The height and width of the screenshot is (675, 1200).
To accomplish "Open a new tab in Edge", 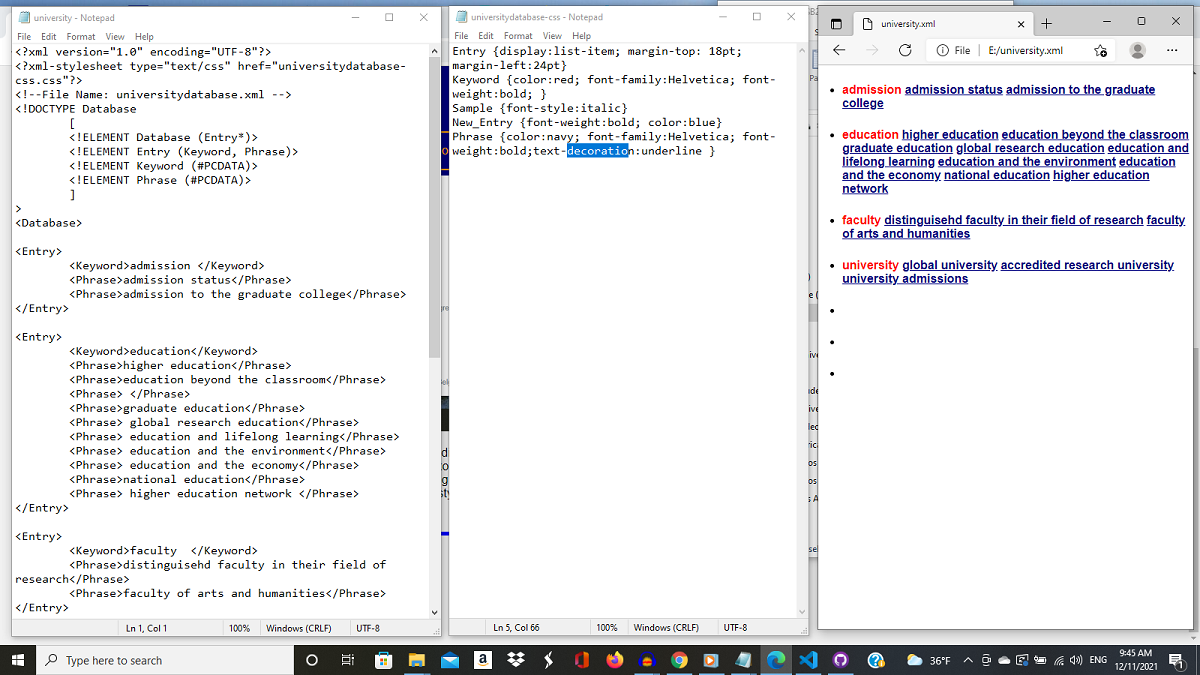I will (1046, 23).
